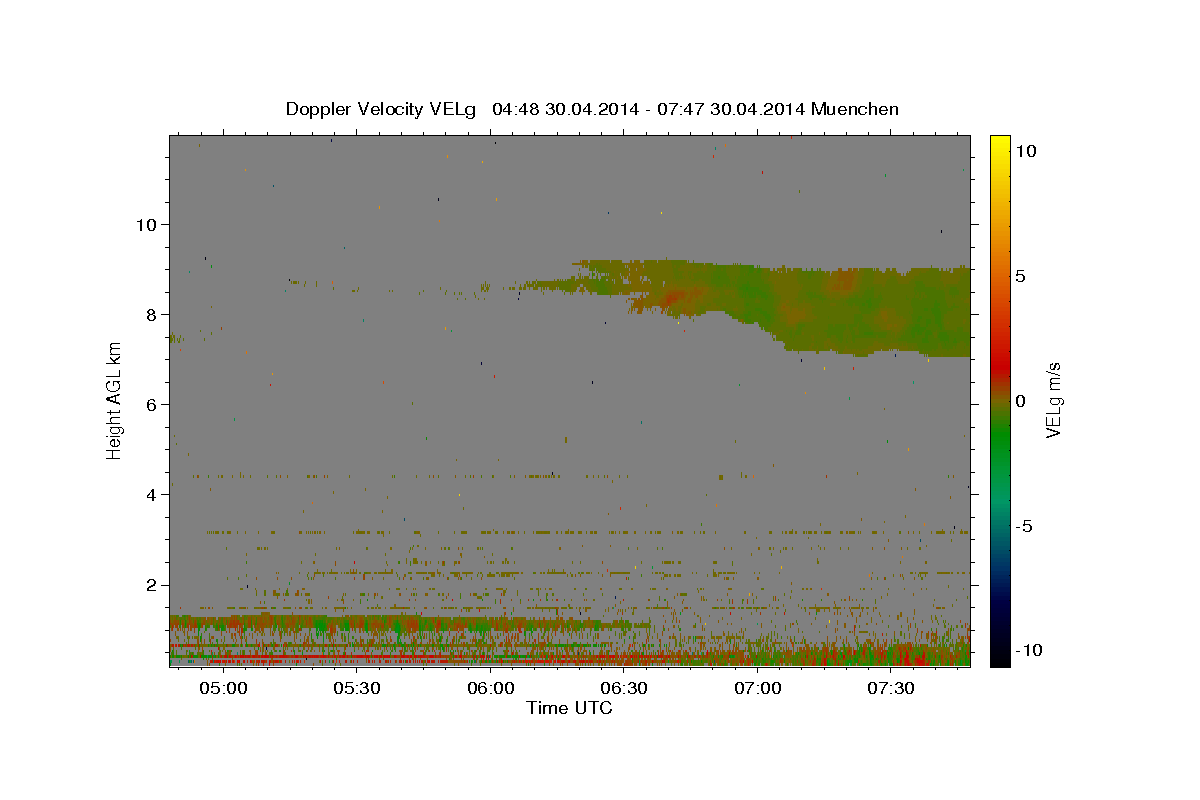This screenshot has width=1200, height=800.
Task: Click the black bottom of the colorbar
Action: tap(999, 655)
